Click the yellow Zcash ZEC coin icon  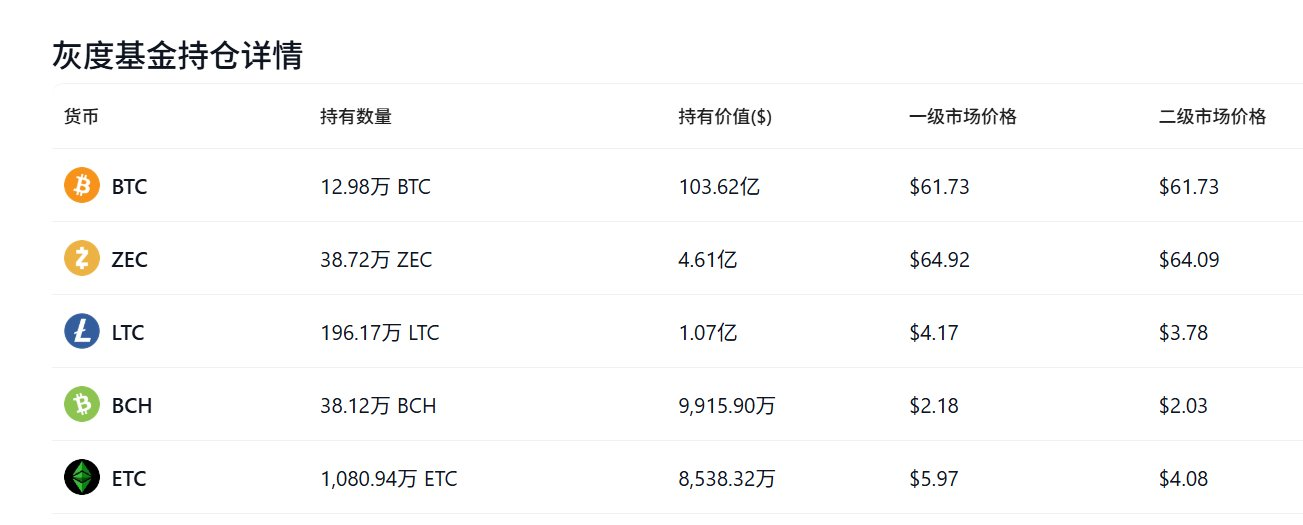pyautogui.click(x=82, y=259)
